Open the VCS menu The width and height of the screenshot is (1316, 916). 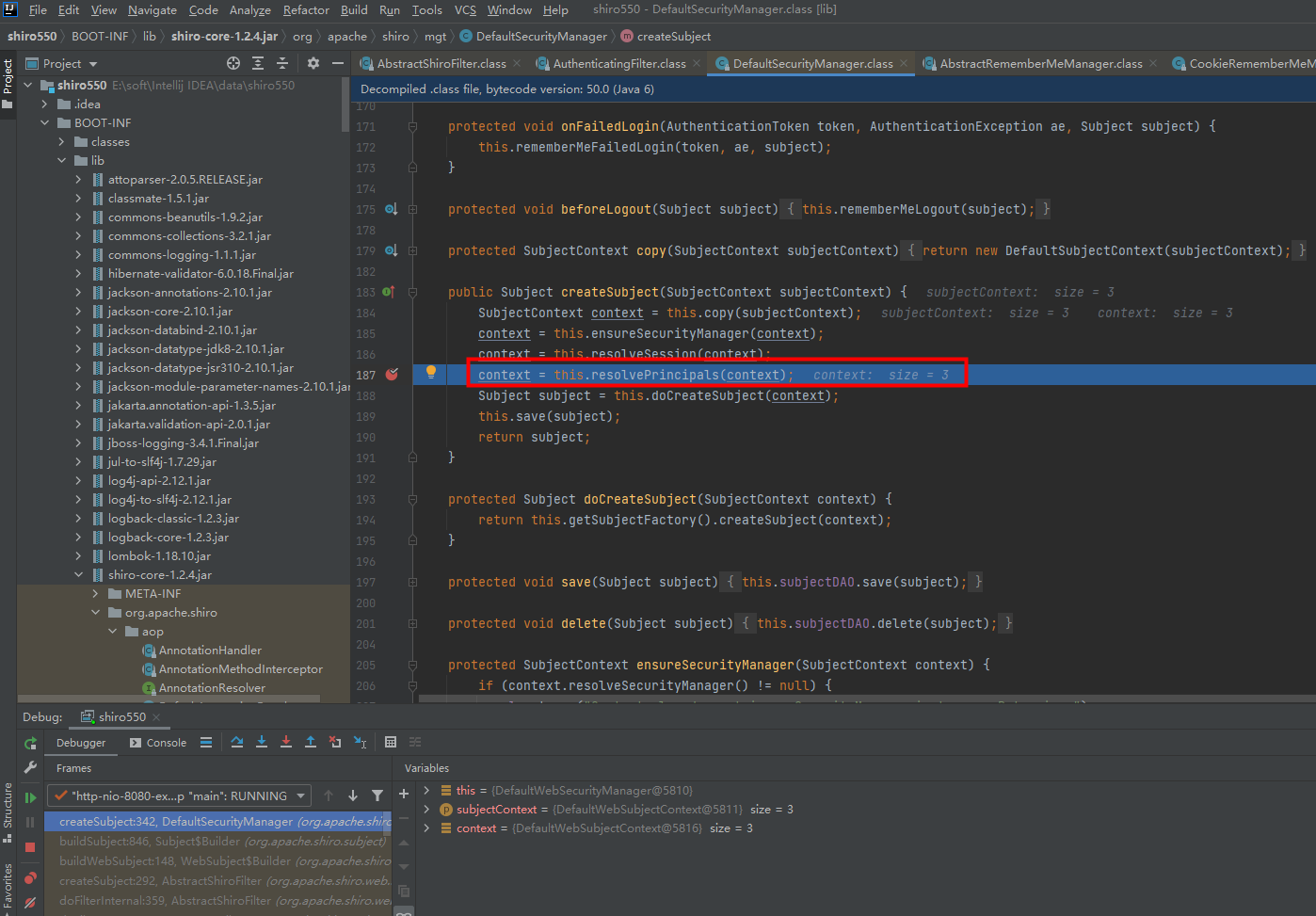(465, 9)
